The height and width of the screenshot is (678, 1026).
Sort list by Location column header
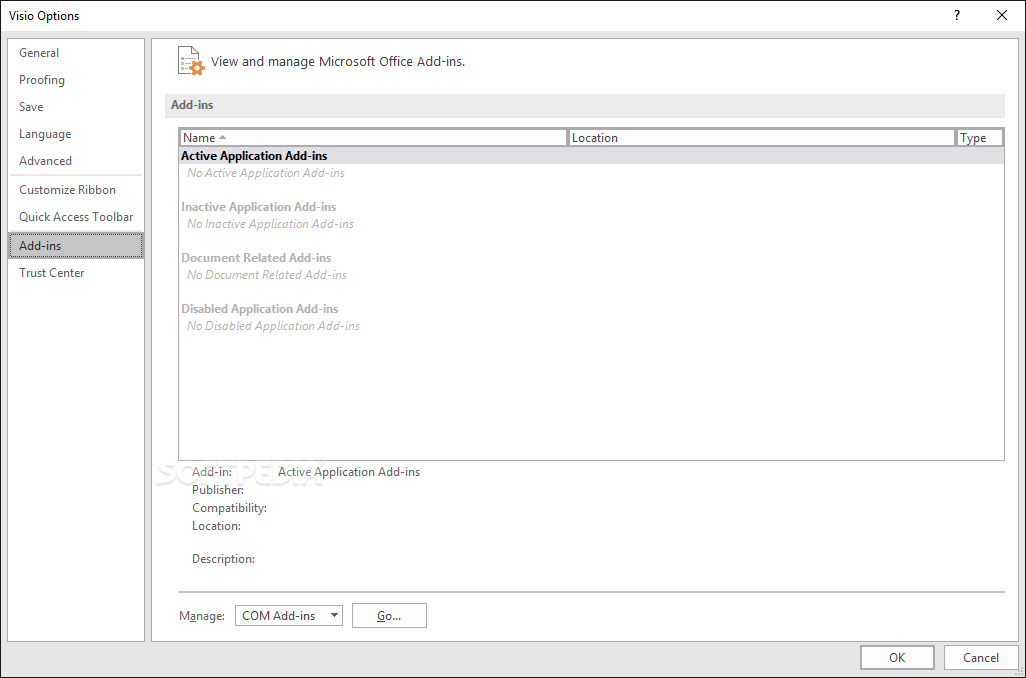tap(762, 137)
